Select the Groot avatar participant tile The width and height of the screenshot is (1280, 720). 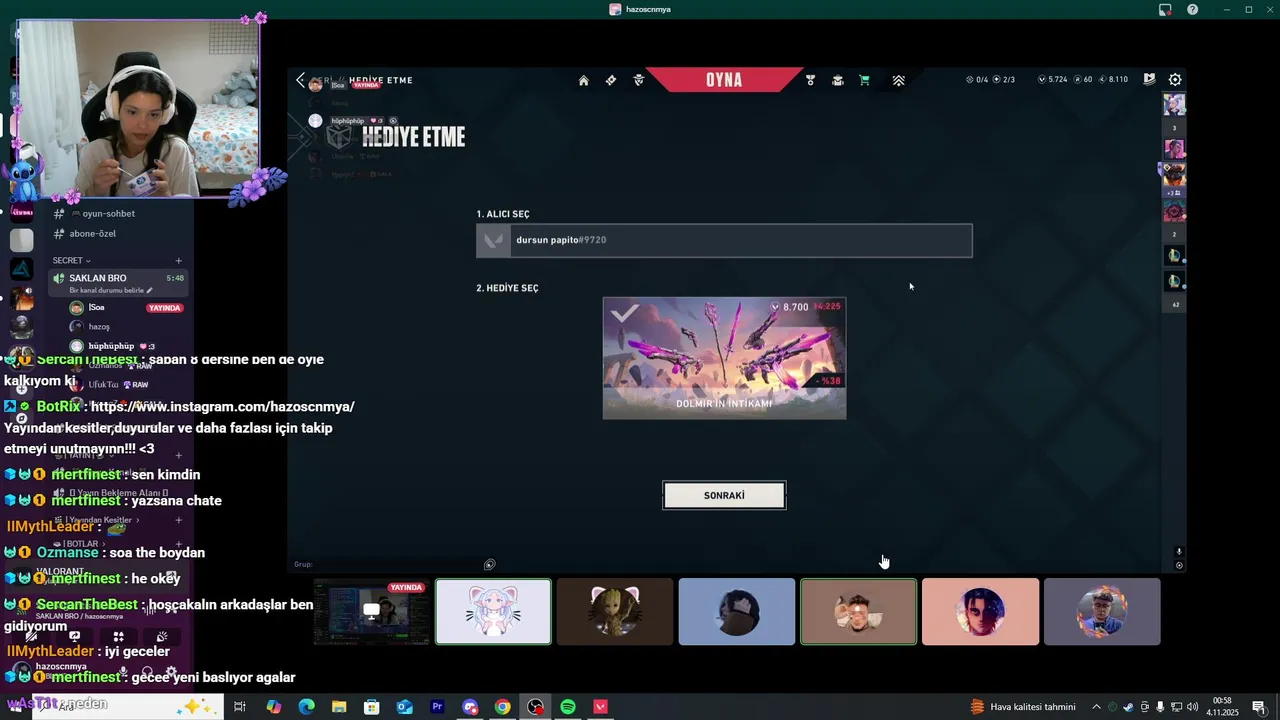pos(615,612)
